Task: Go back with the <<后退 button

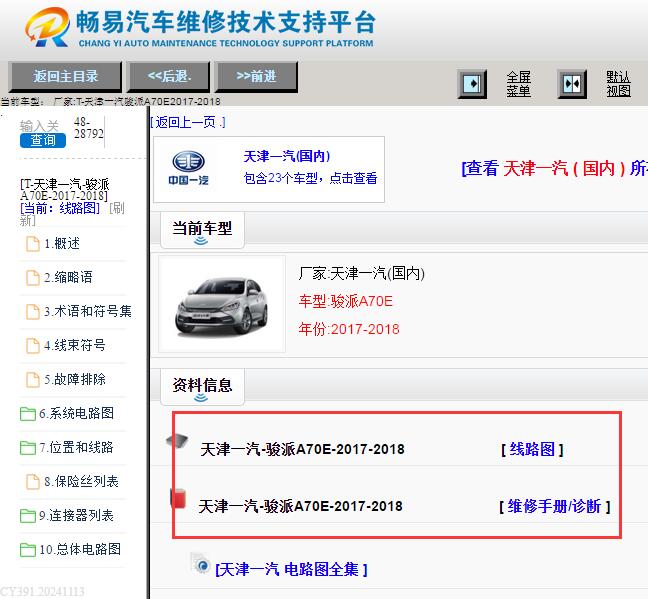Action: pyautogui.click(x=169, y=76)
